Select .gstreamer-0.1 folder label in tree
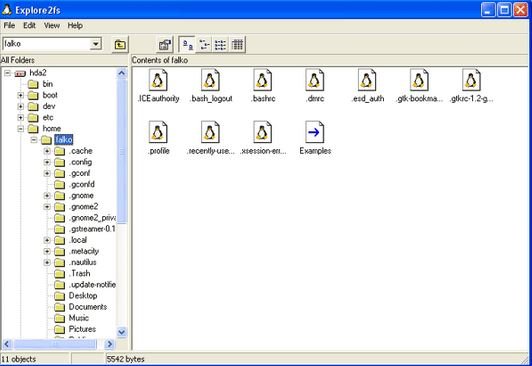 pyautogui.click(x=92, y=229)
